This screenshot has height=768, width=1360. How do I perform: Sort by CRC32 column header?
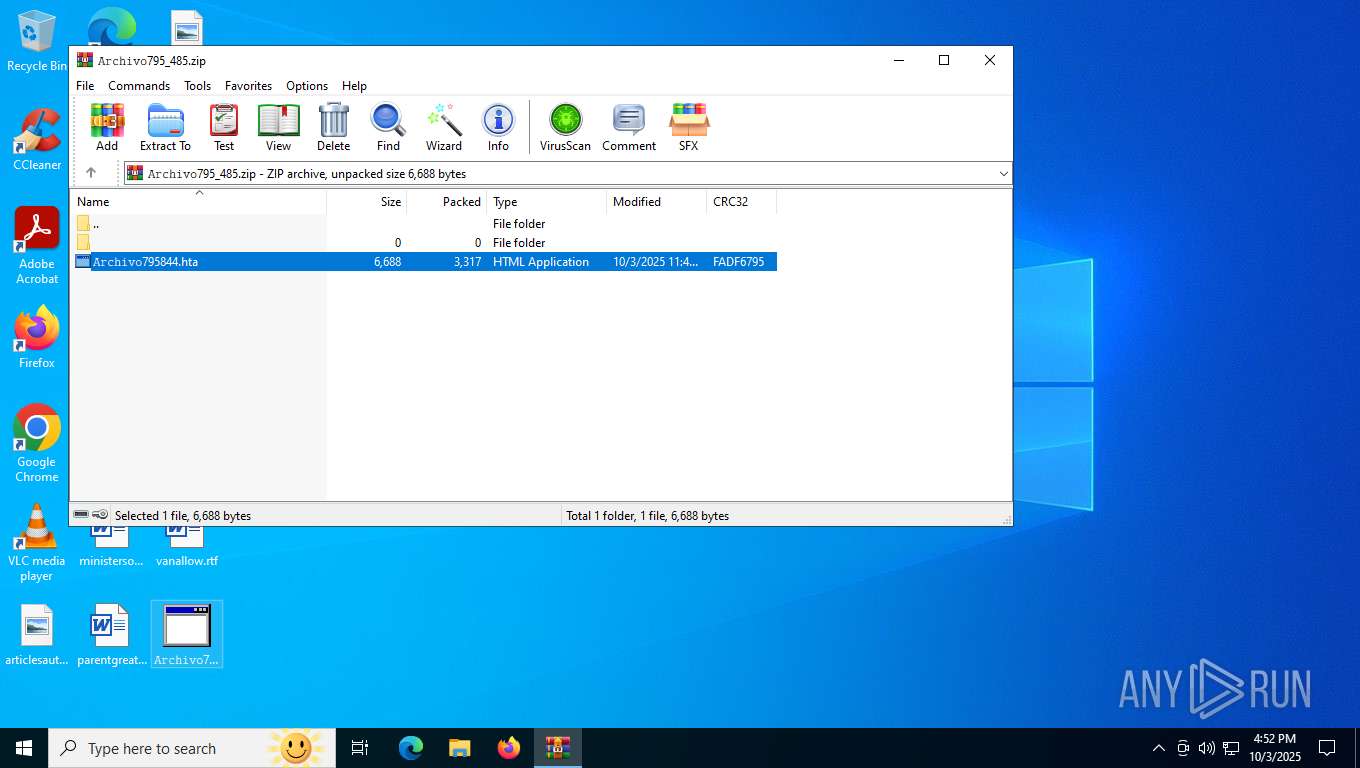coord(742,202)
